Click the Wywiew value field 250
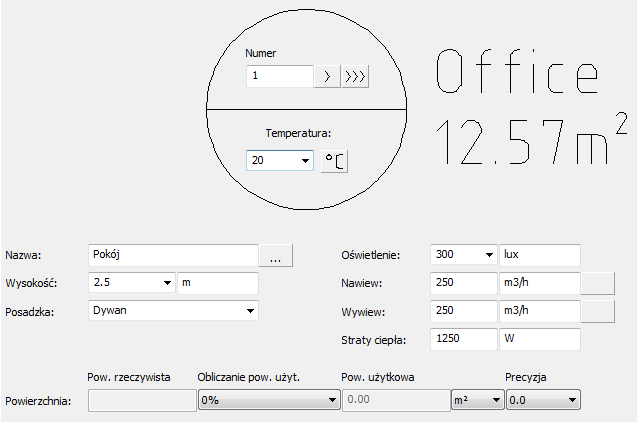 pyautogui.click(x=464, y=311)
